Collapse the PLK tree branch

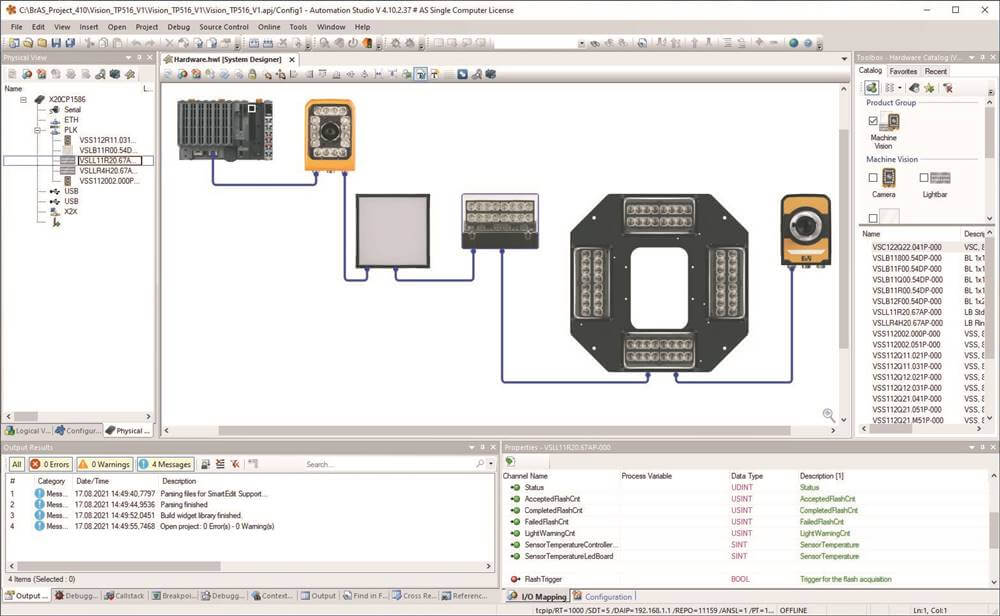(x=38, y=131)
